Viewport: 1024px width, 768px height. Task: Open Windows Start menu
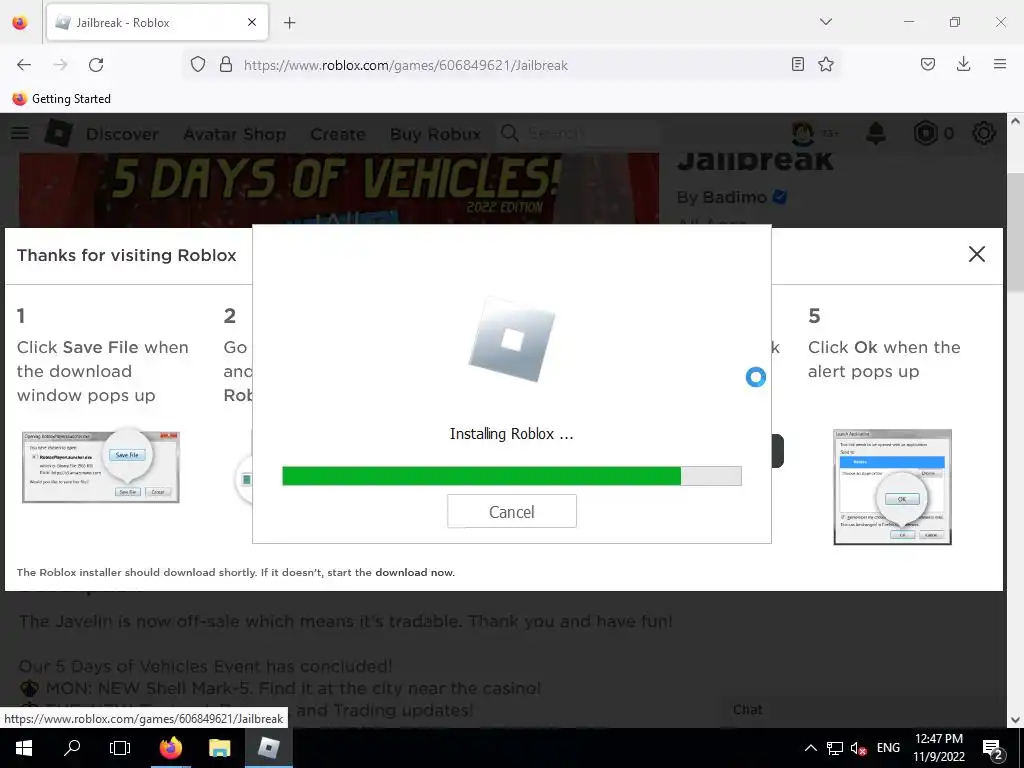[24, 748]
